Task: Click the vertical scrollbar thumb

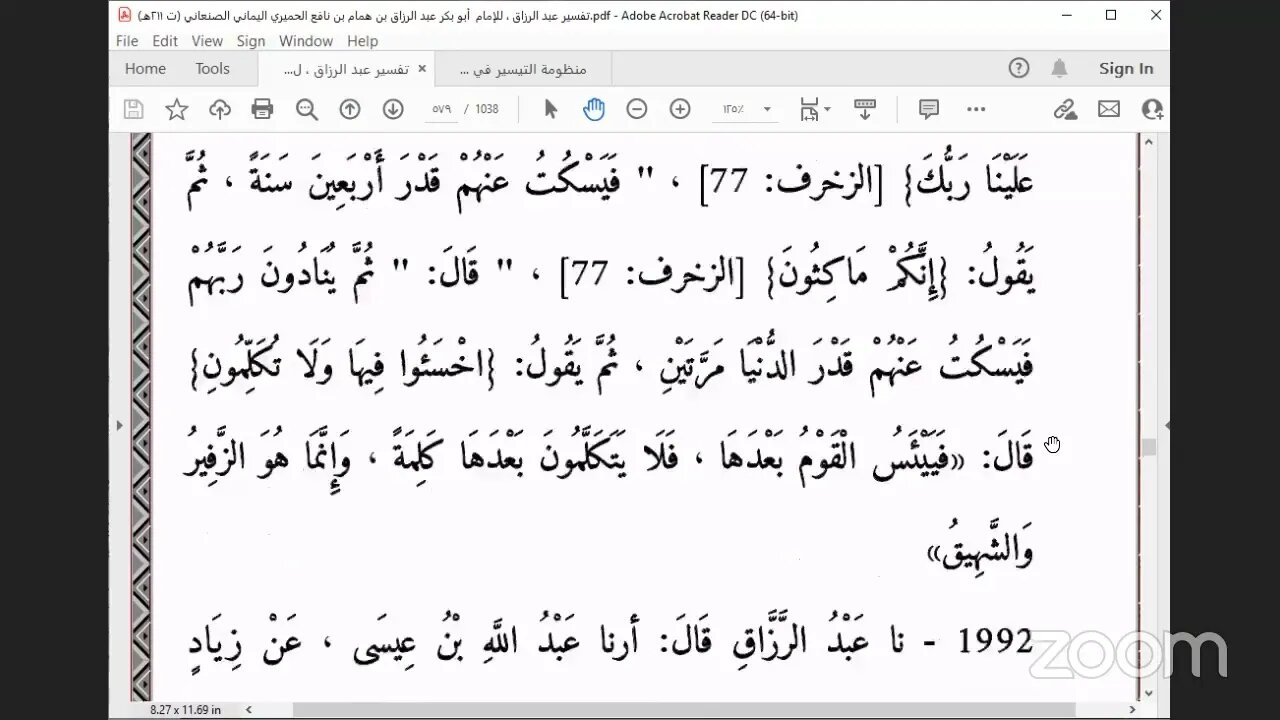Action: click(1148, 447)
